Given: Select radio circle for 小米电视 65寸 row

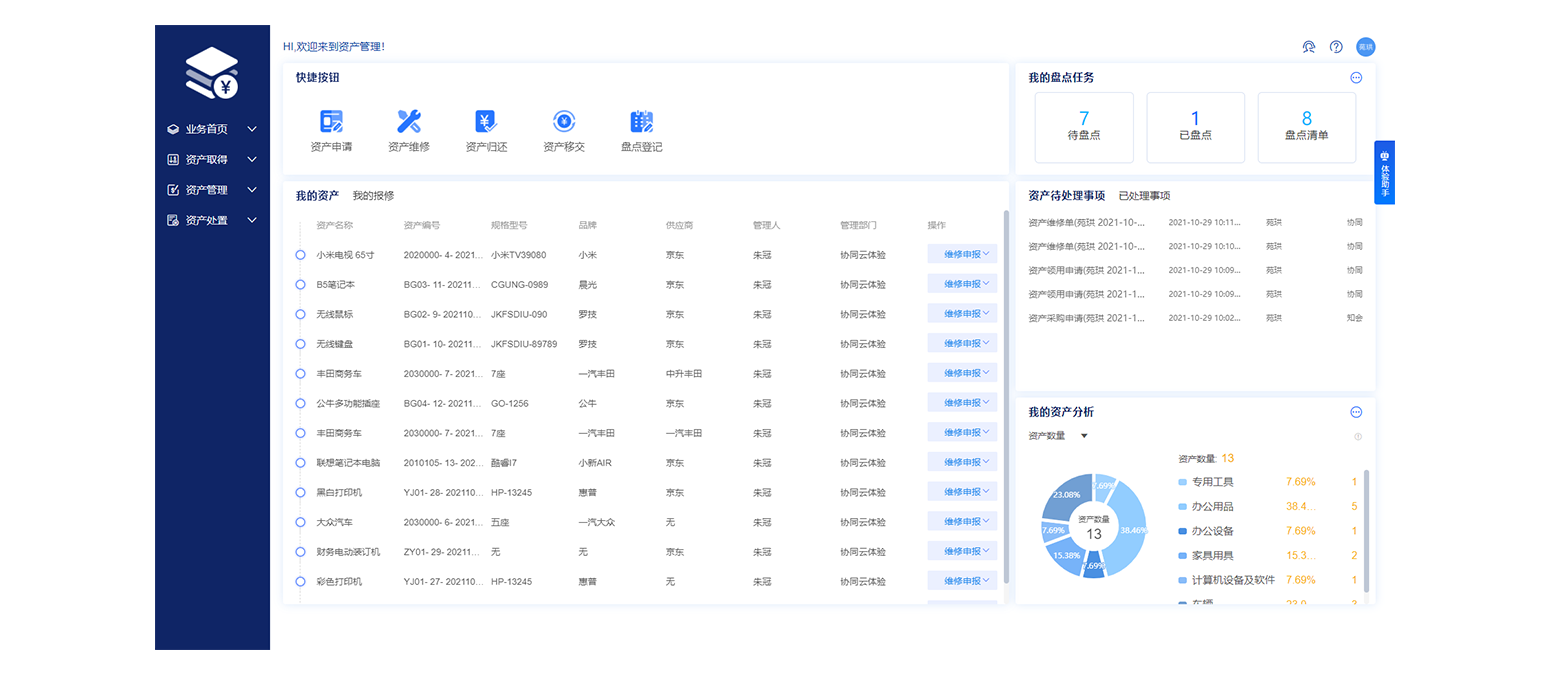Looking at the screenshot, I should point(300,255).
